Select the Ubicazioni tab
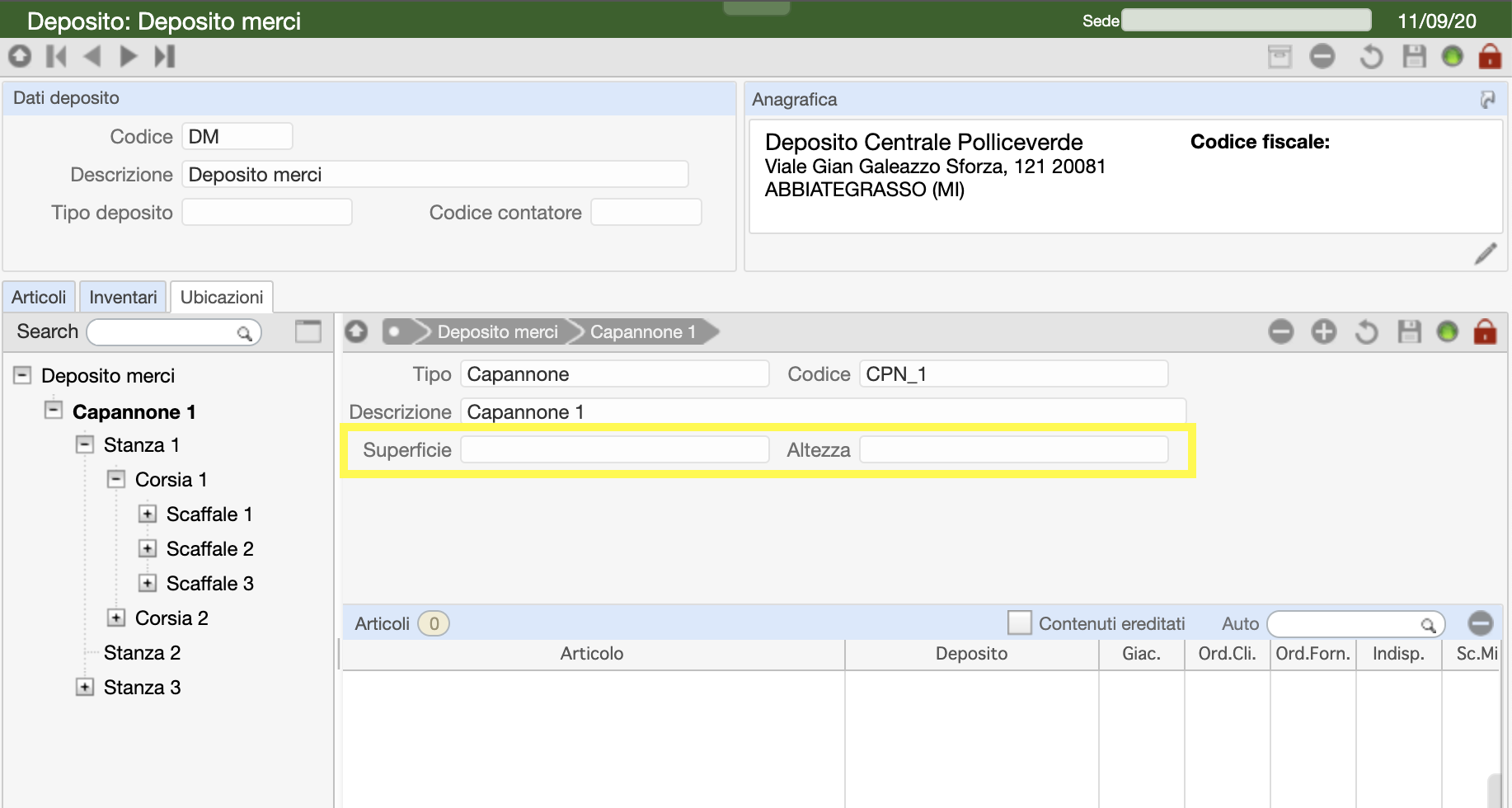This screenshot has height=808, width=1512. click(x=222, y=297)
